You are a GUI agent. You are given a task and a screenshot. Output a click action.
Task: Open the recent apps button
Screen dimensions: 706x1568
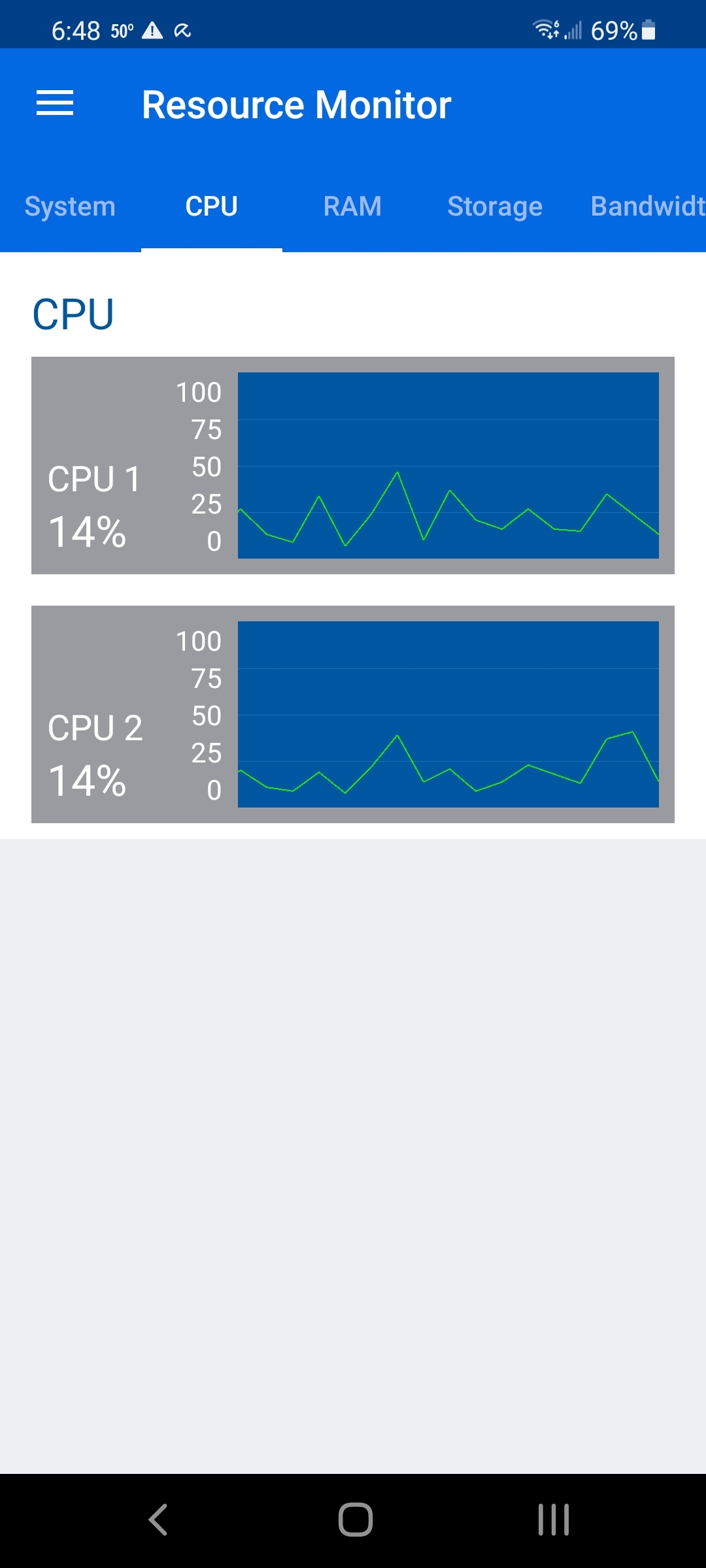point(554,1519)
